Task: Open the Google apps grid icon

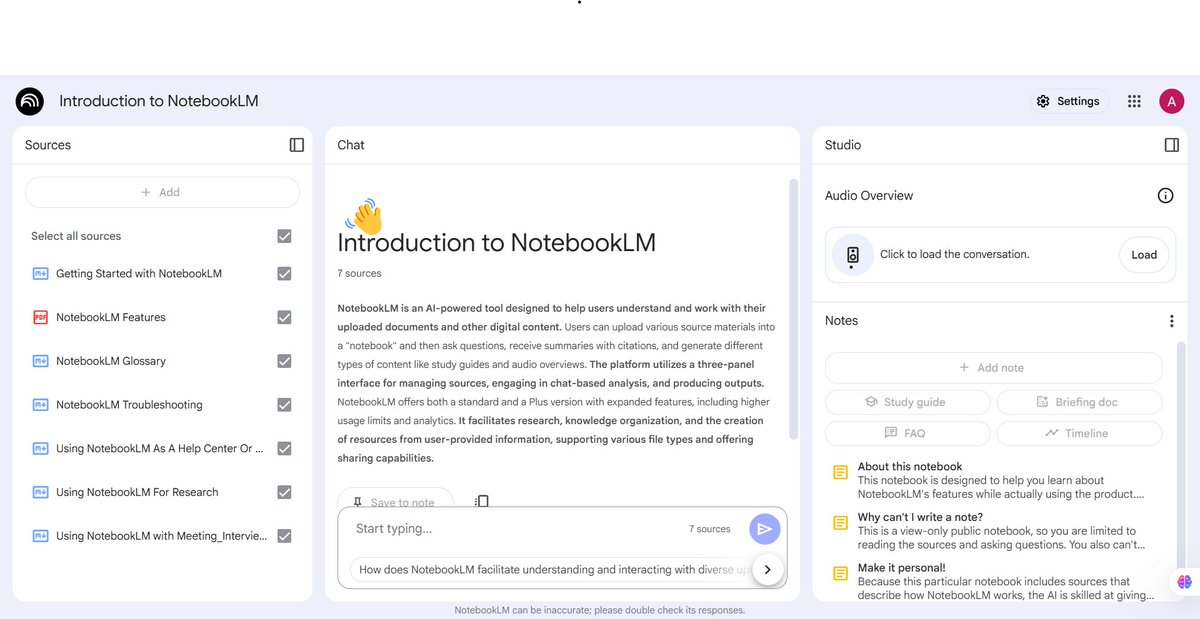Action: point(1134,101)
